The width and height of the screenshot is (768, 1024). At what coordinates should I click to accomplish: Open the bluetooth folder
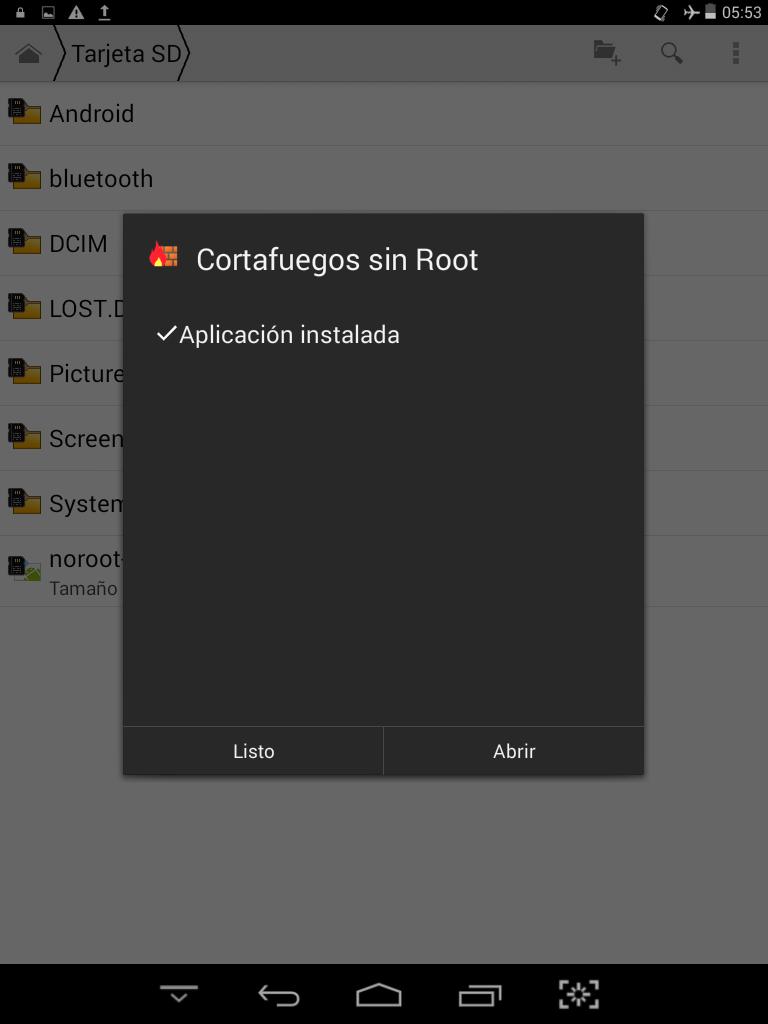(384, 178)
